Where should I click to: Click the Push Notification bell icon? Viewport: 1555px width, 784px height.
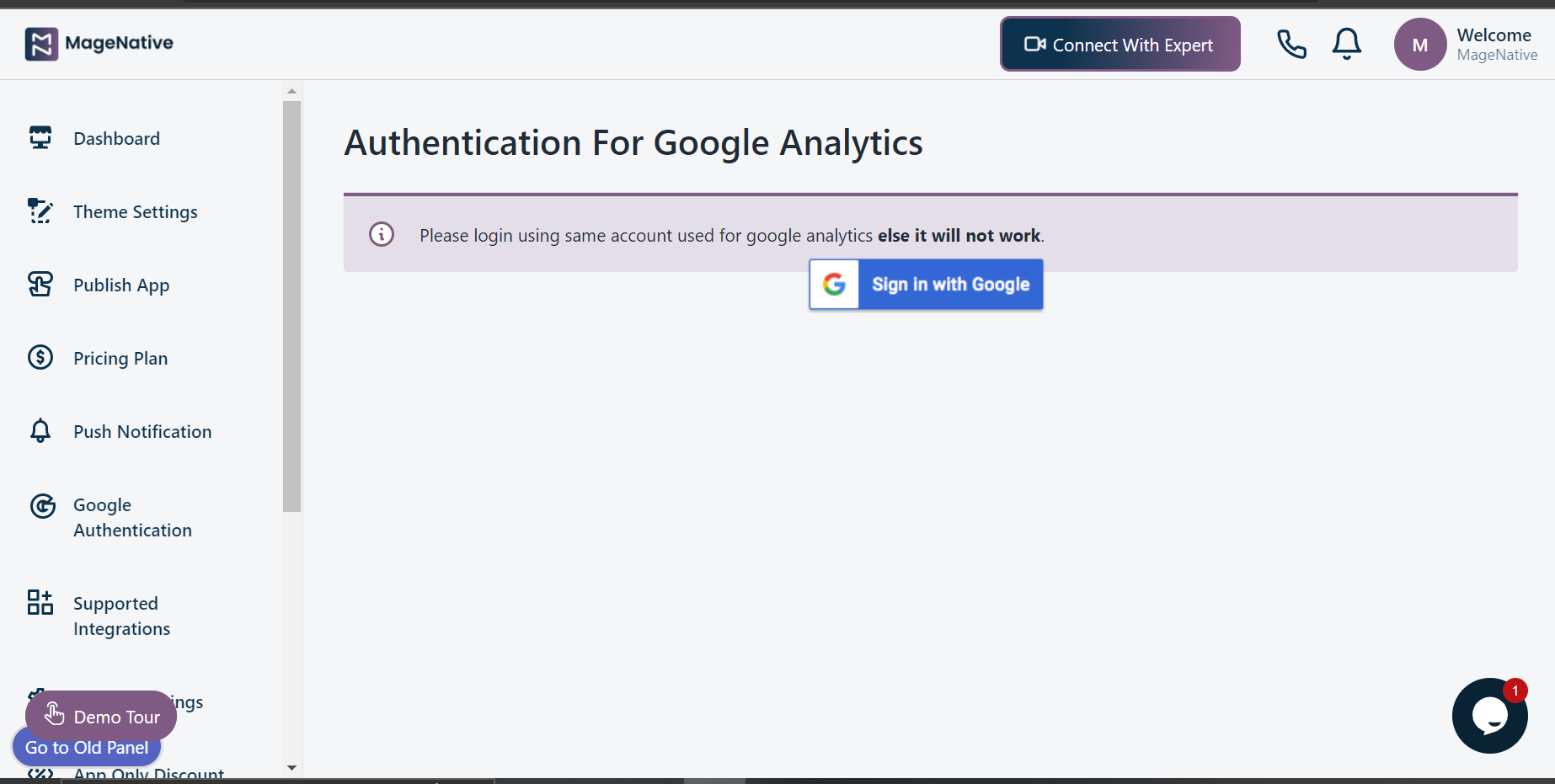(40, 430)
